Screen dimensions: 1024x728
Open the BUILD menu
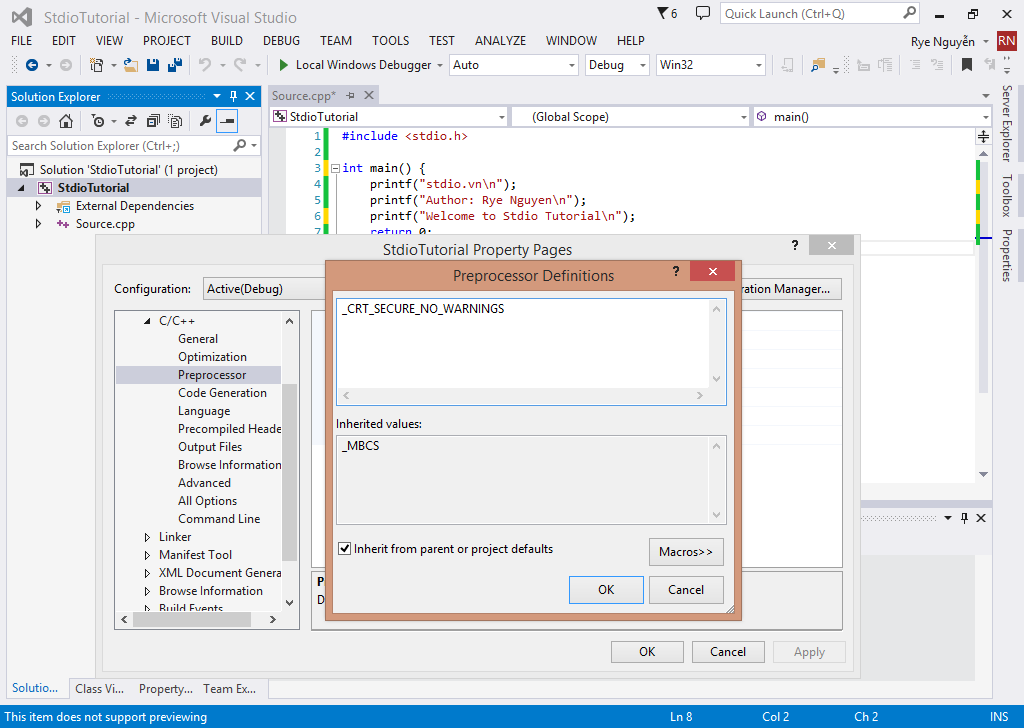pos(227,40)
